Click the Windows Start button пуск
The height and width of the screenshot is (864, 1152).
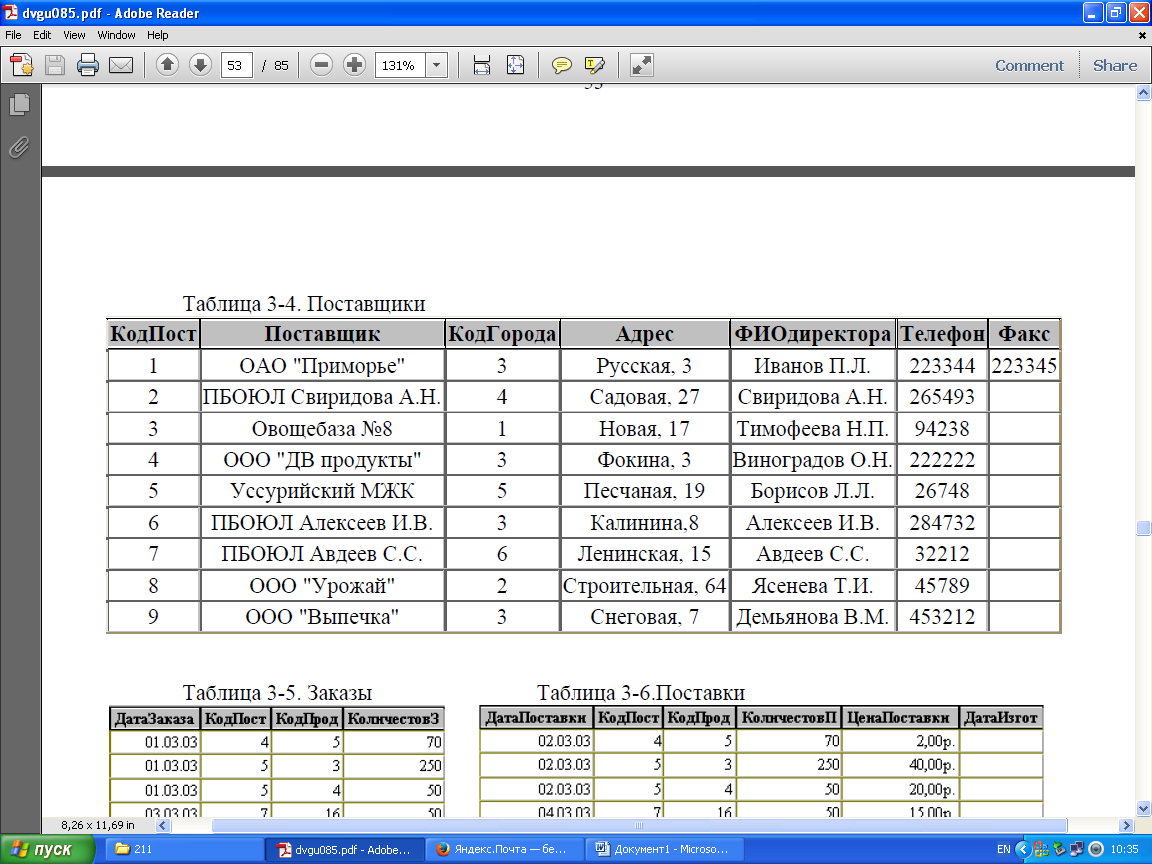point(48,849)
